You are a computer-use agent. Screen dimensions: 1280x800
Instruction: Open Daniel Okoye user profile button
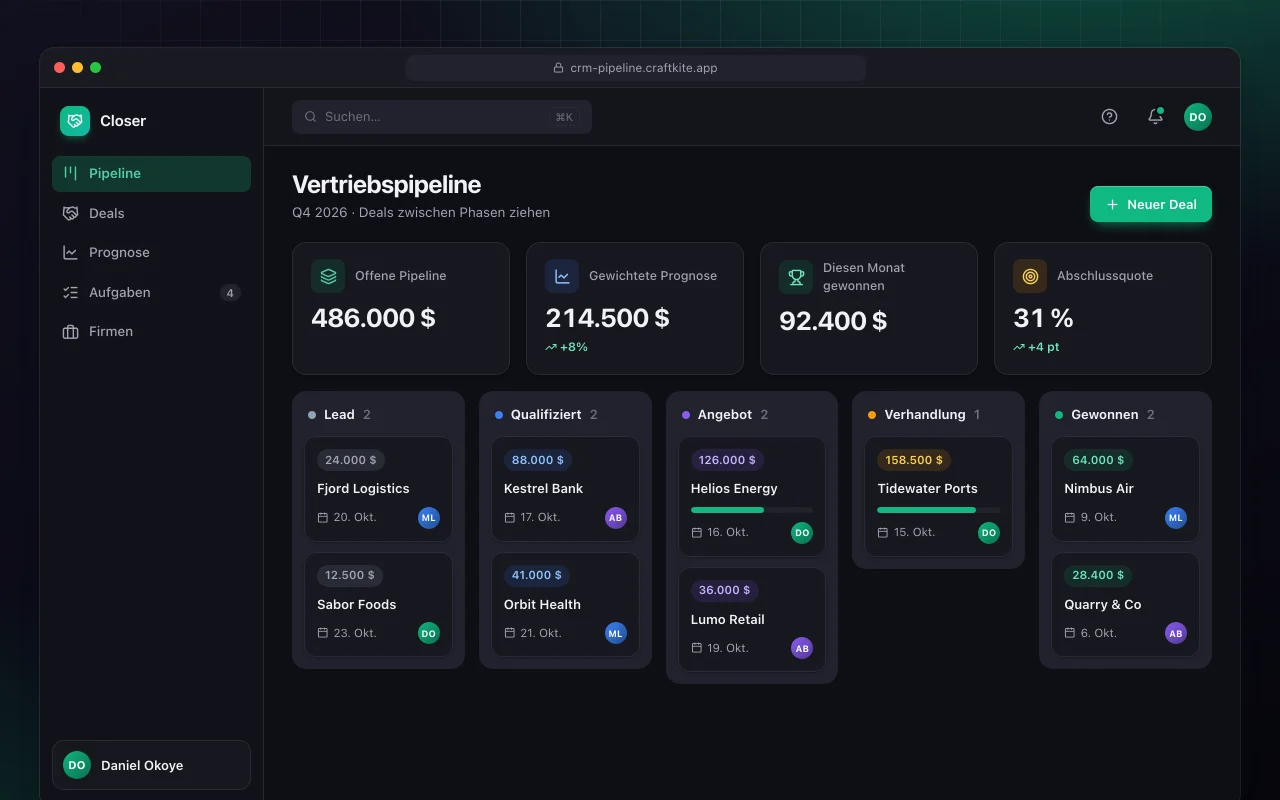click(x=151, y=765)
